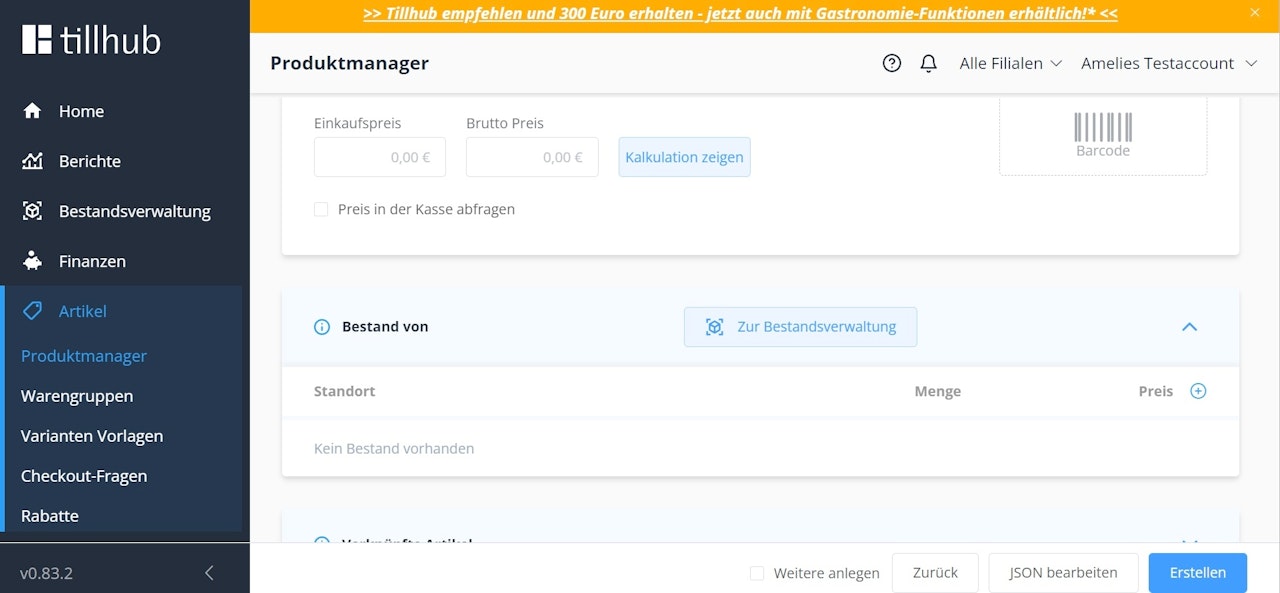Viewport: 1280px width, 593px height.
Task: Check 'Weitere anlegen' in the footer
Action: [756, 573]
